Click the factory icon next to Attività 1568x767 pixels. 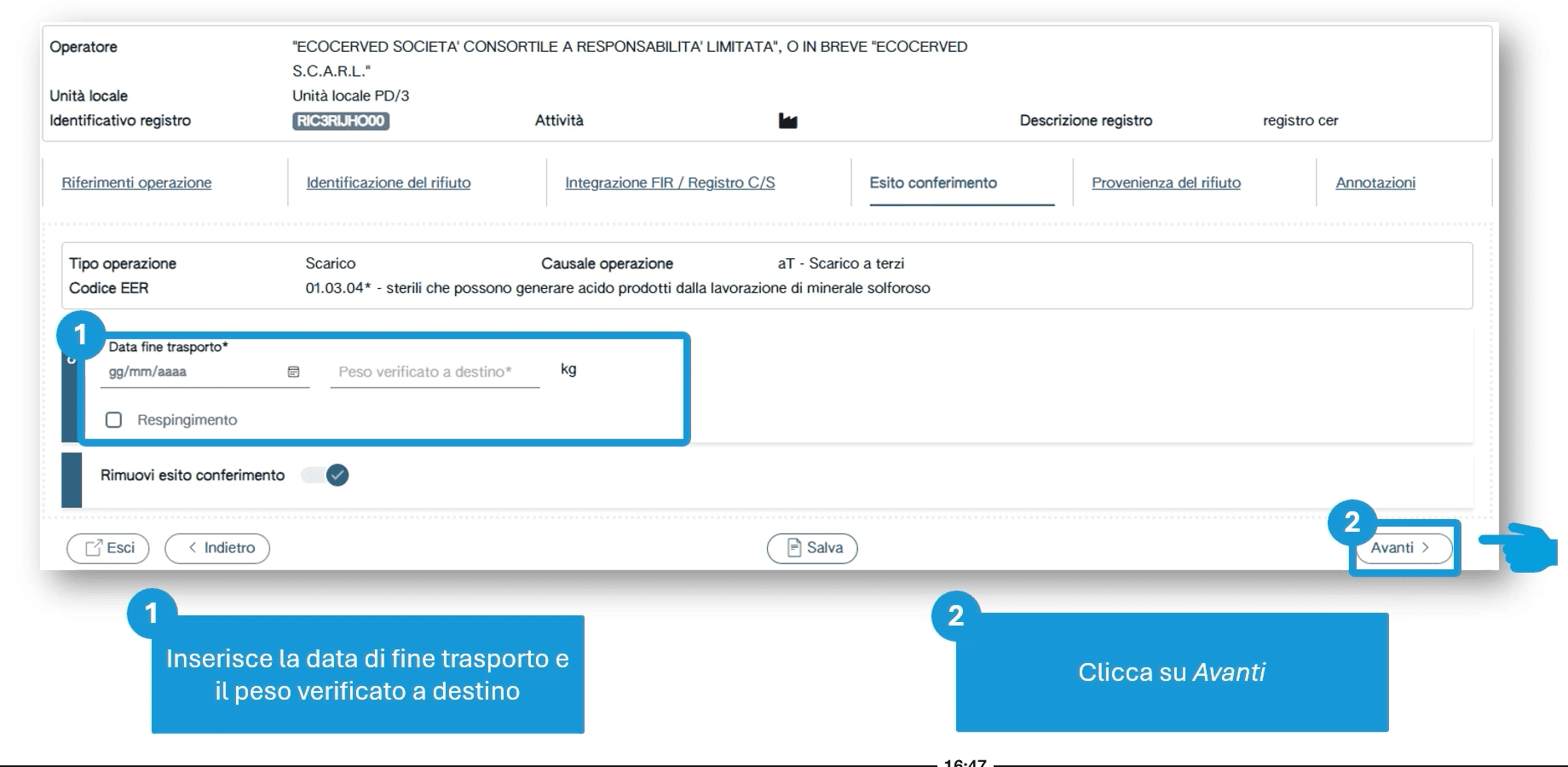point(787,121)
